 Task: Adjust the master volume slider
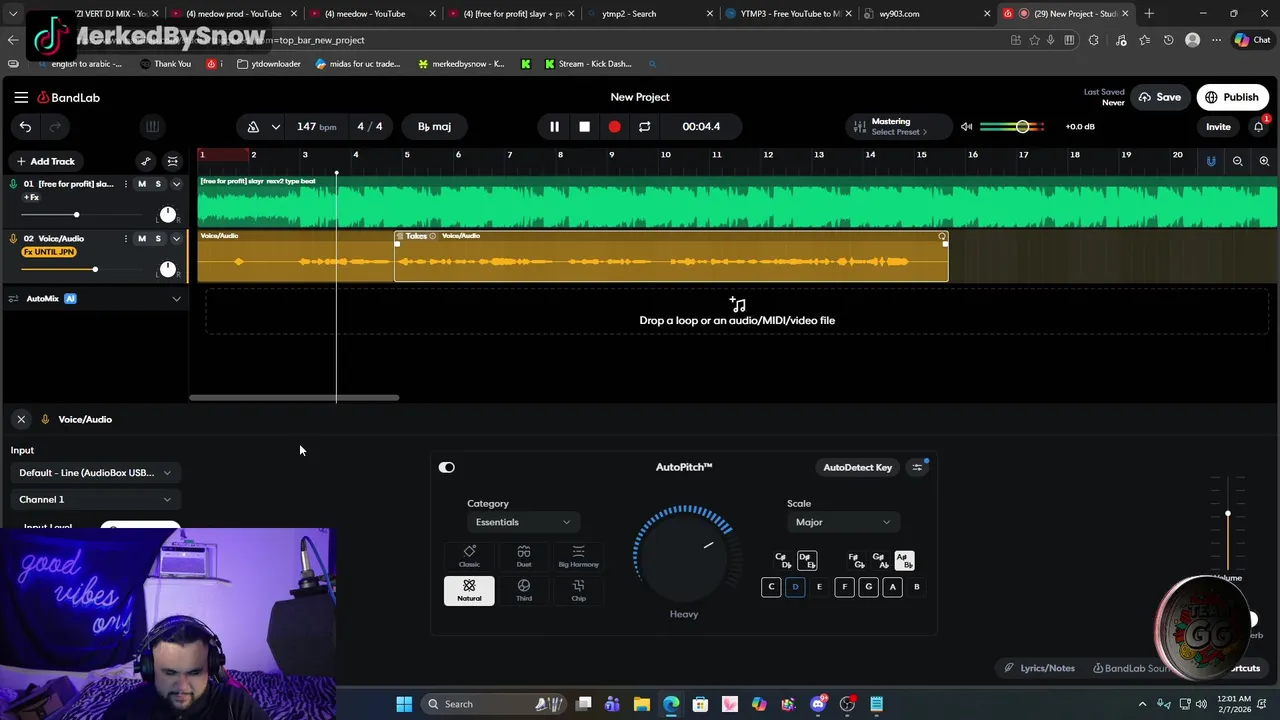[x=1022, y=127]
